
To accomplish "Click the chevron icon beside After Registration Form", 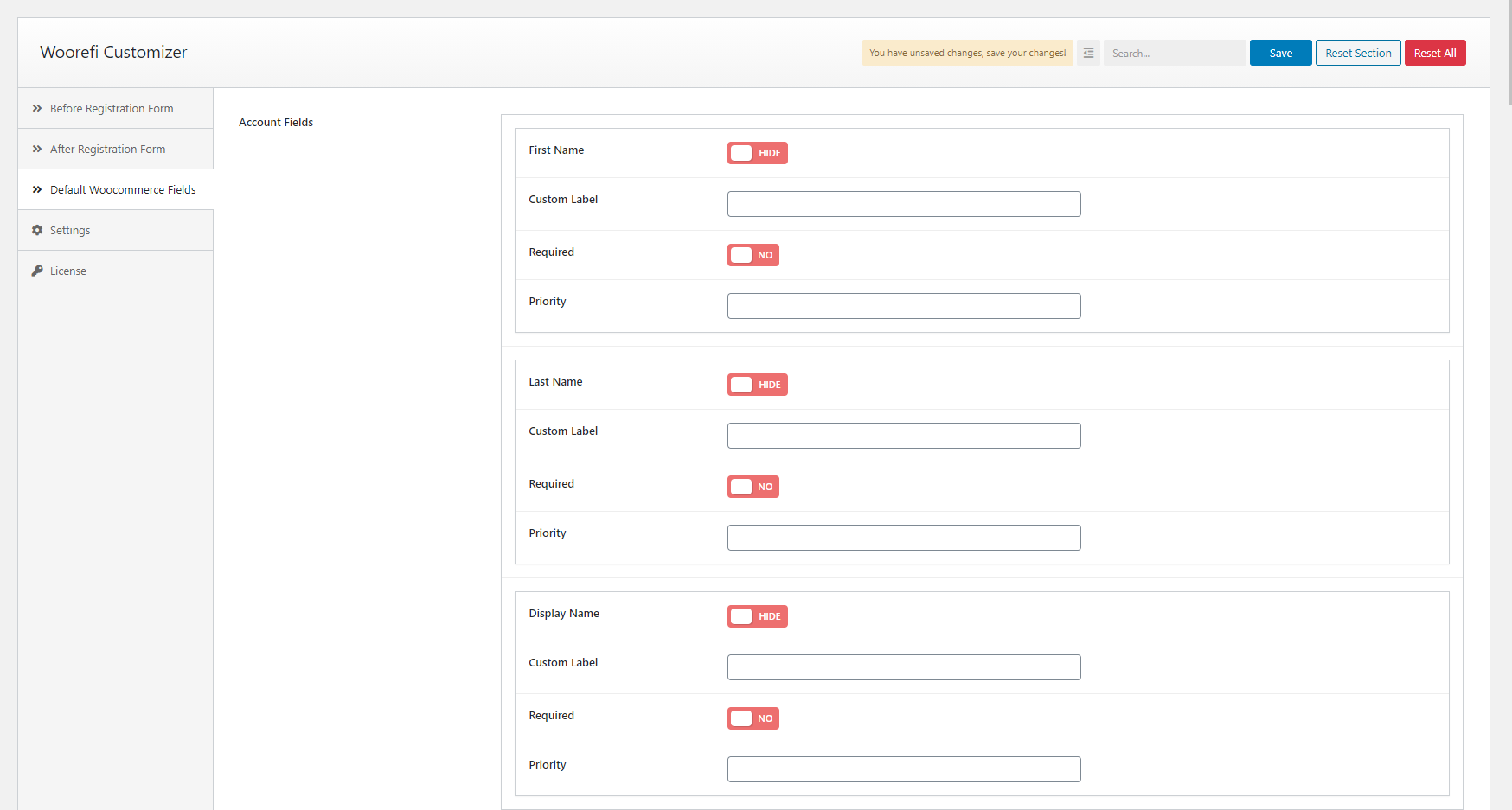I will (36, 149).
